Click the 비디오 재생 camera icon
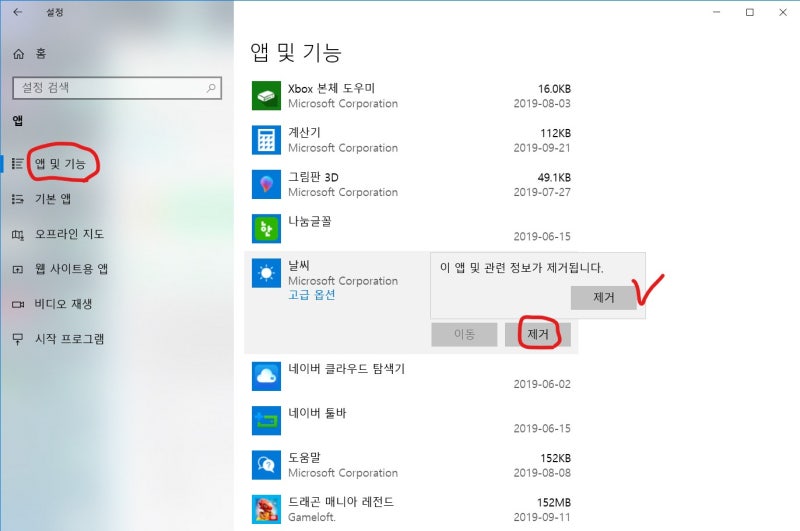This screenshot has width=800, height=531. (x=18, y=305)
